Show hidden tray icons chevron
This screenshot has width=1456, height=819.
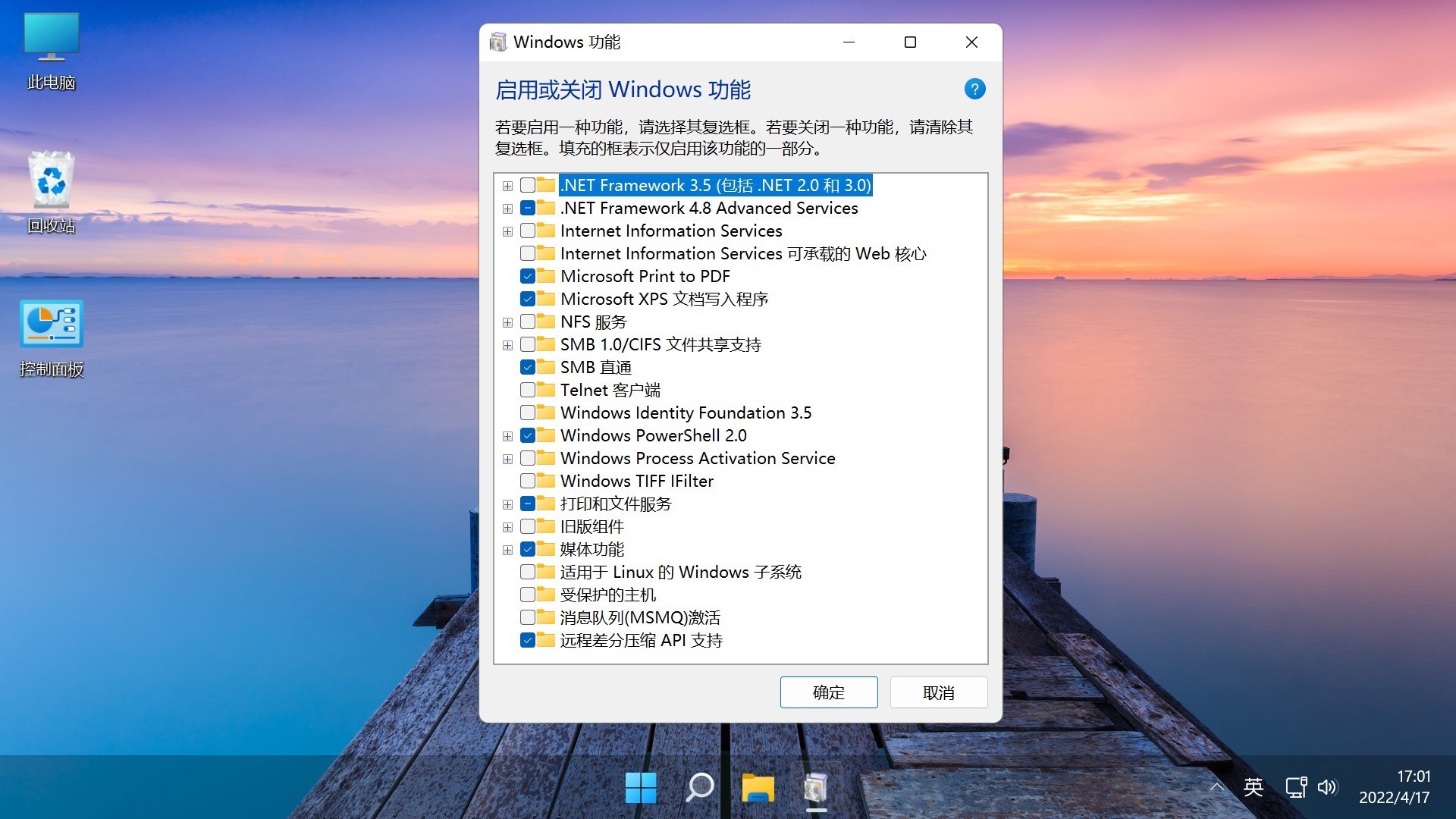1216,787
